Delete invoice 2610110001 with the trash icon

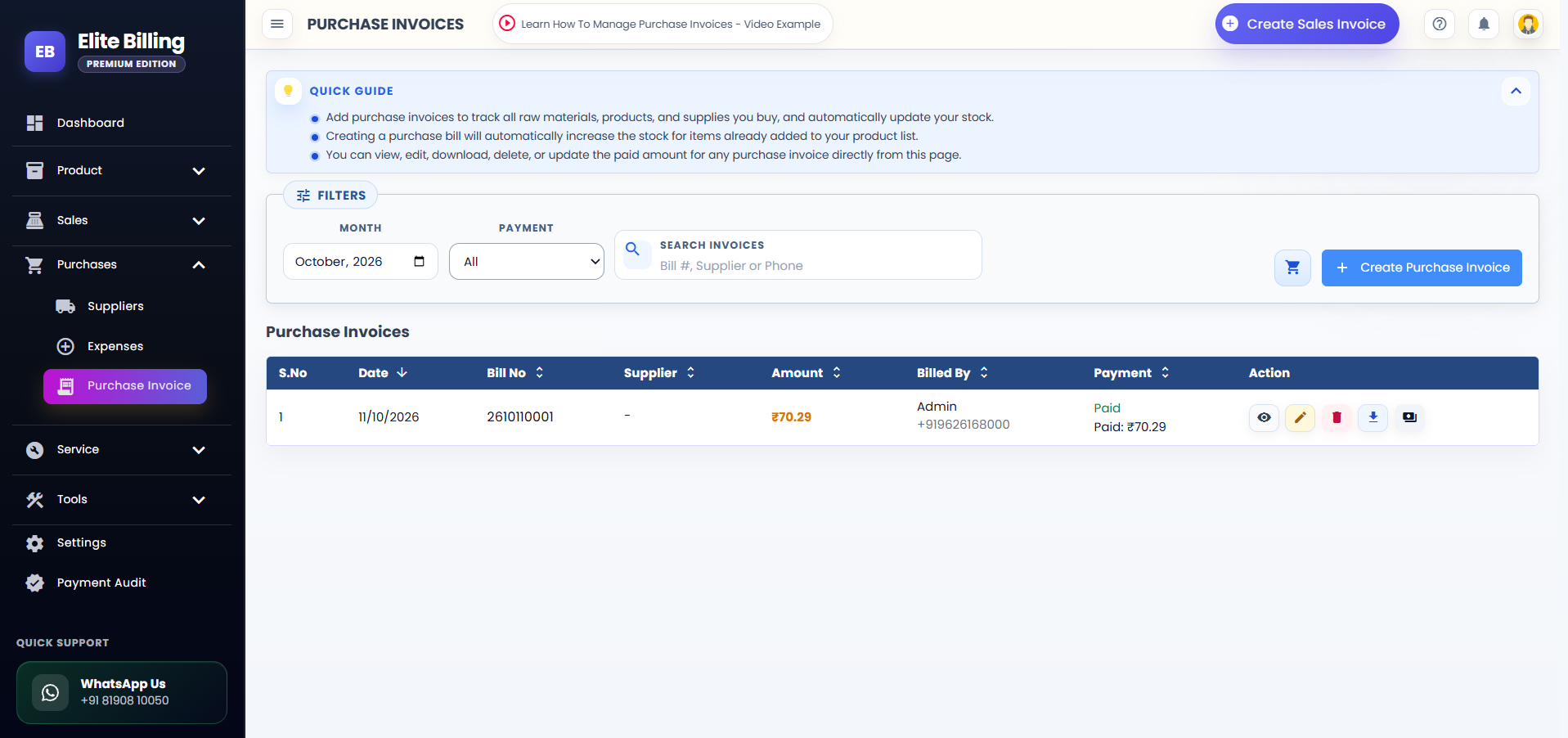click(x=1337, y=417)
